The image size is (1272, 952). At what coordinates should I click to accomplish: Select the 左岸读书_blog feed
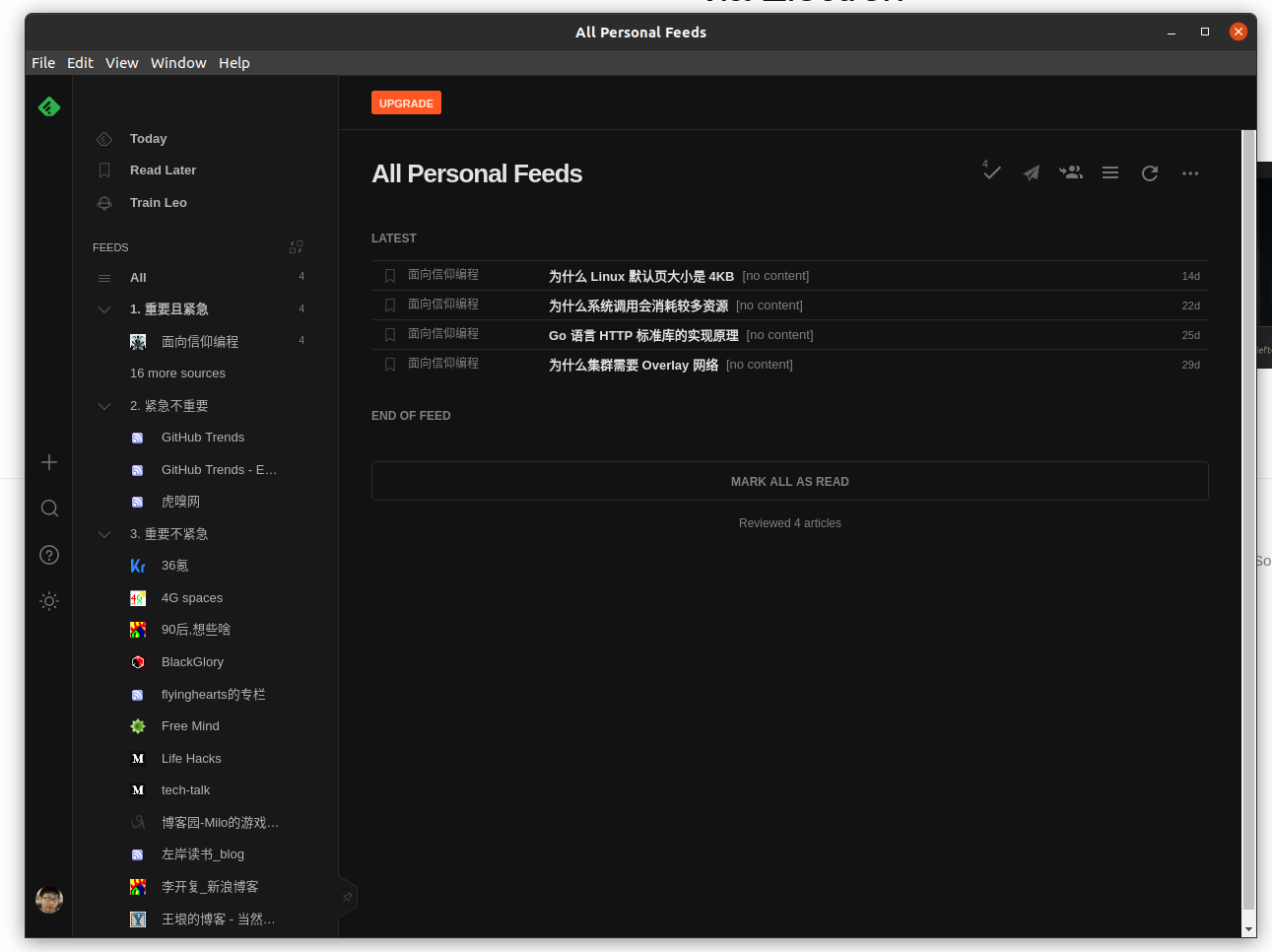click(202, 854)
